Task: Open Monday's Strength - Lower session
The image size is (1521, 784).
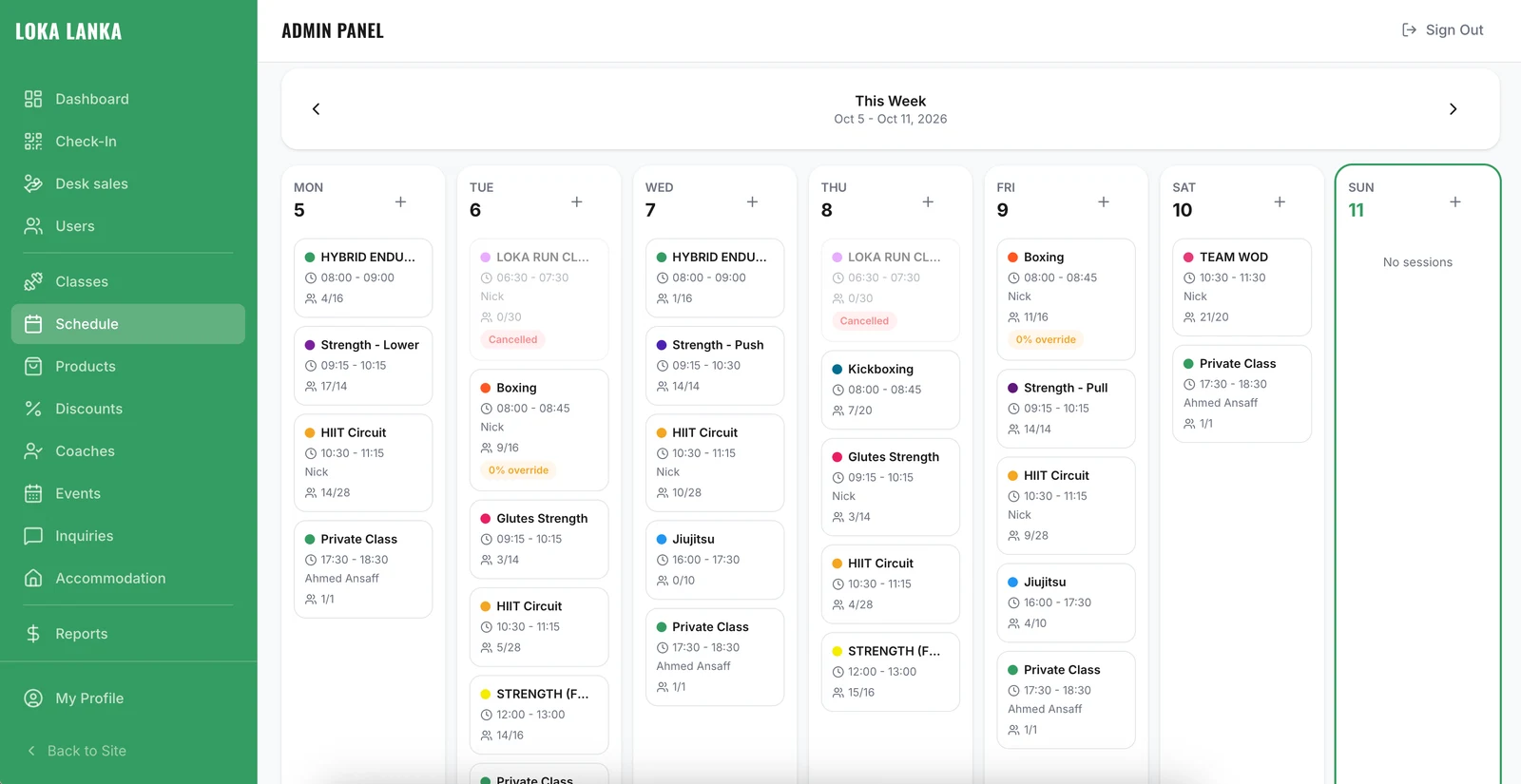Action: click(363, 366)
